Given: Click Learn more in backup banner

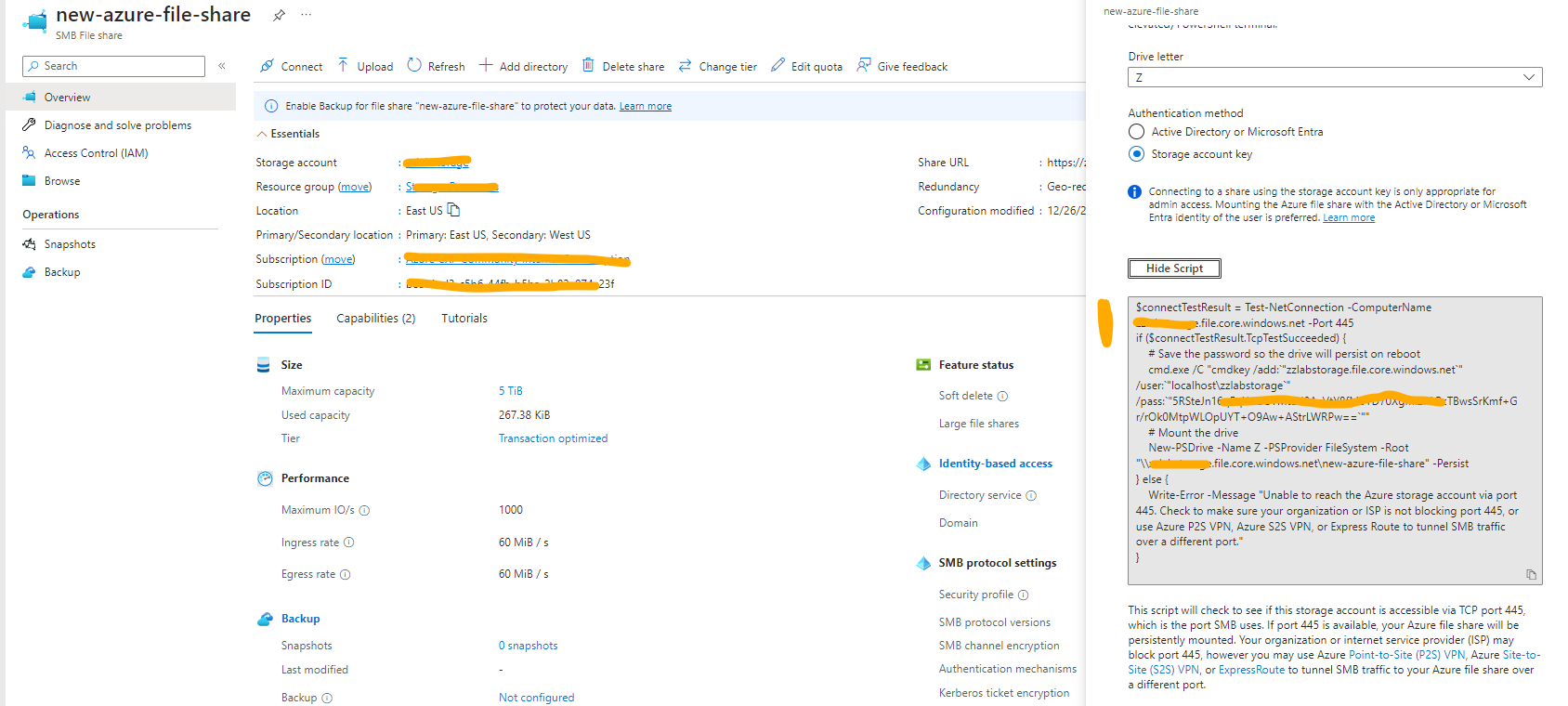Looking at the screenshot, I should (646, 106).
